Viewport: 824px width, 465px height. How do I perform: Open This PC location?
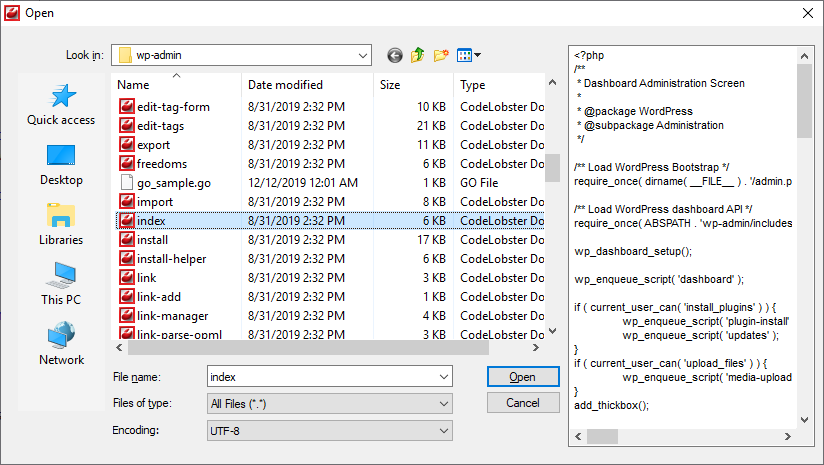[x=61, y=284]
